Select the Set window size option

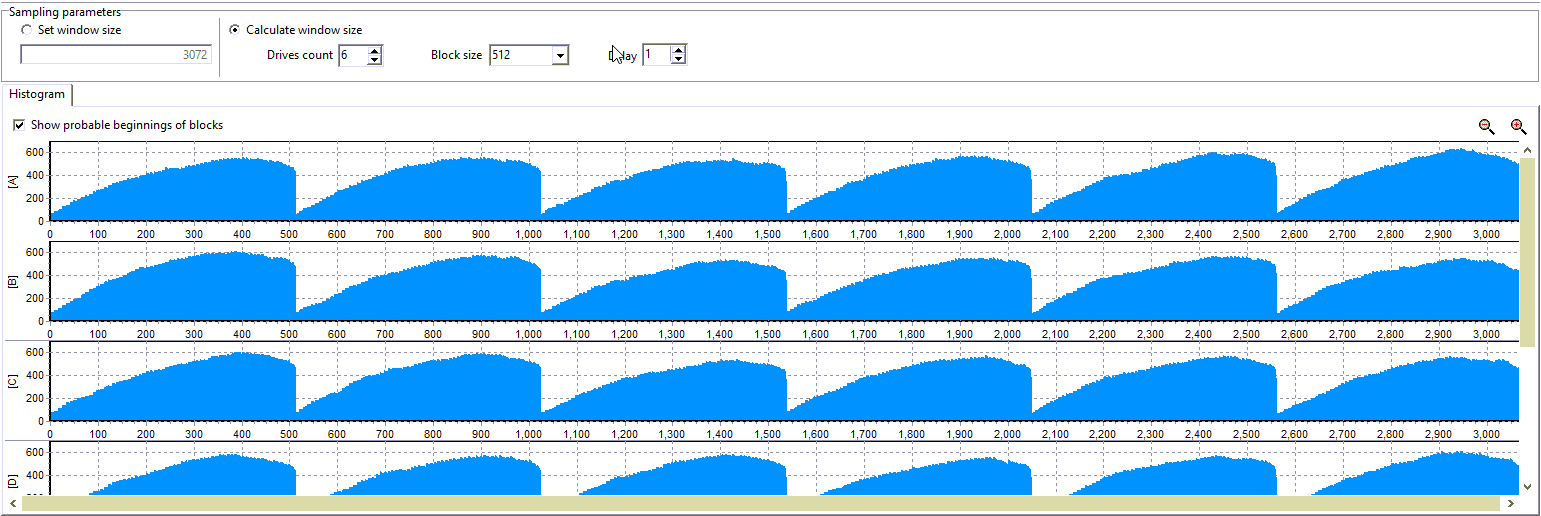[x=26, y=30]
